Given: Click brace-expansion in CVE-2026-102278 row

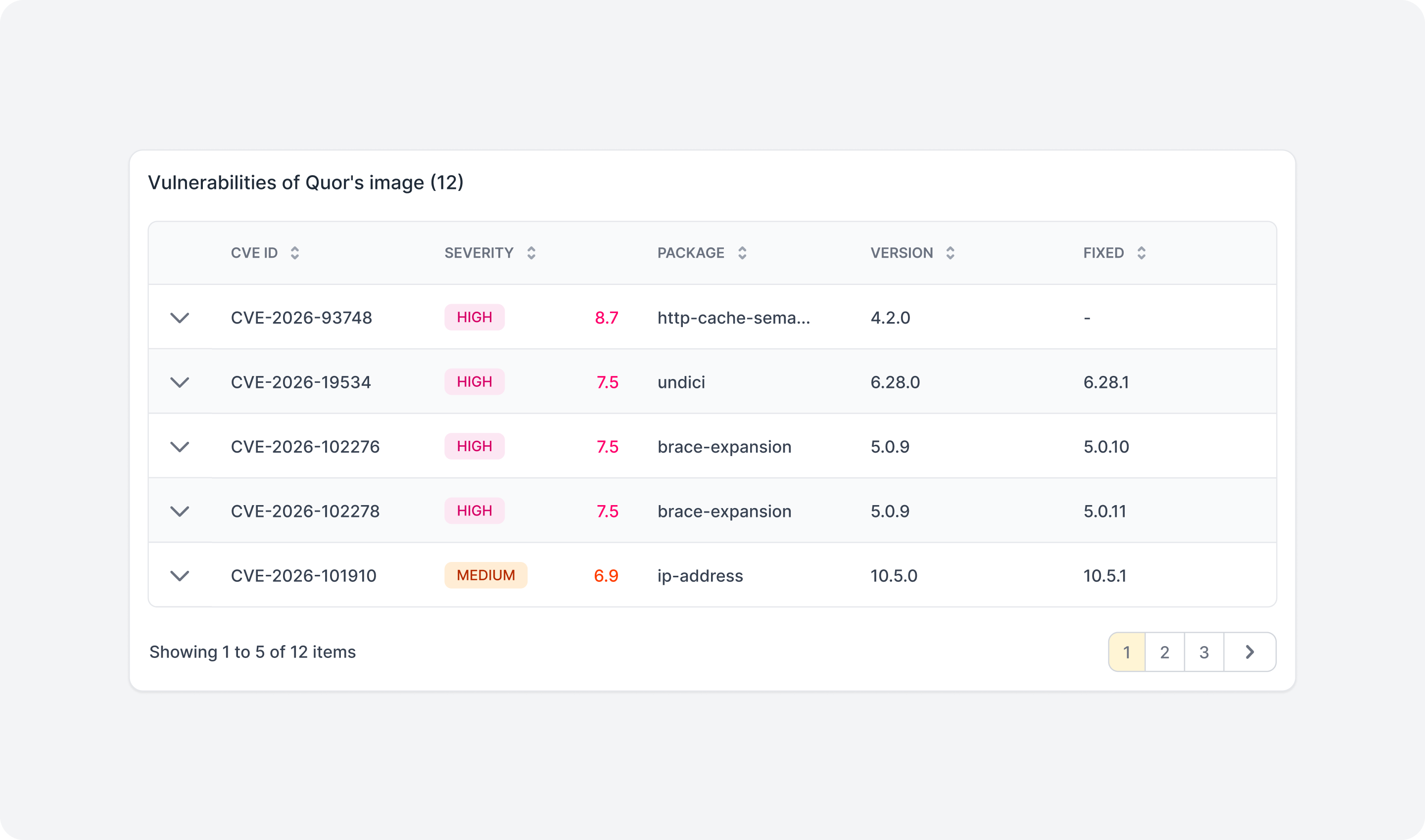Looking at the screenshot, I should coord(725,512).
